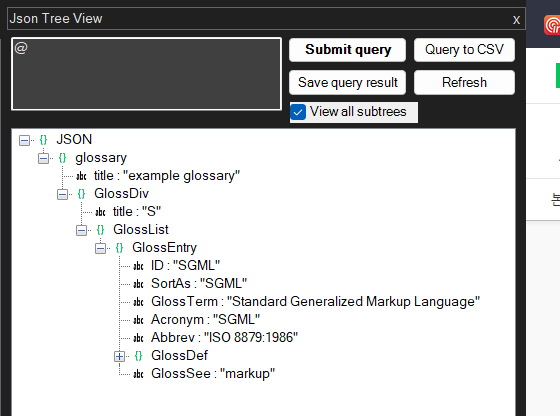Click the orange fingerprint icon at right edge

[x=552, y=25]
